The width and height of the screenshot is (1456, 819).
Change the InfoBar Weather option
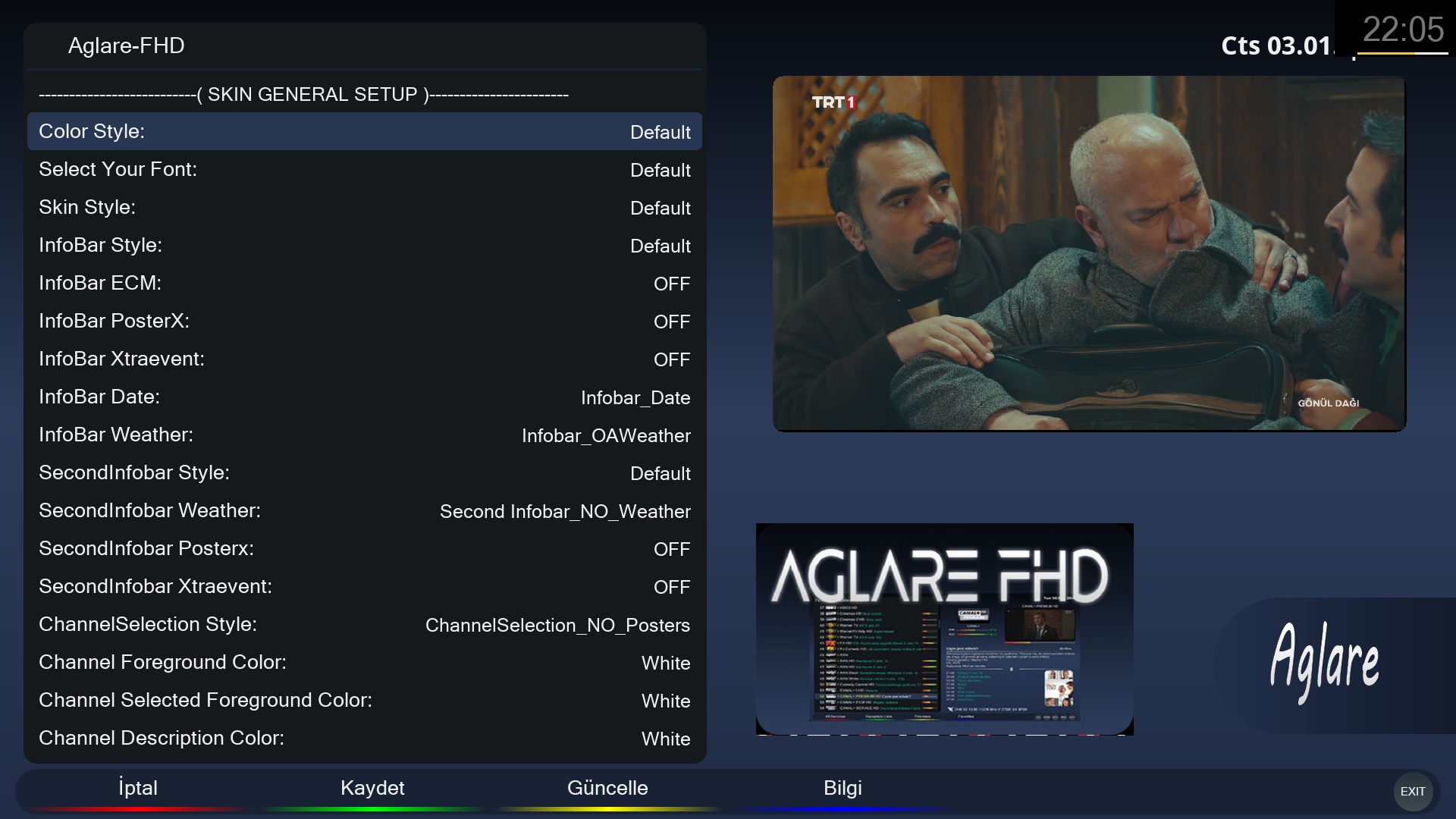pos(365,435)
